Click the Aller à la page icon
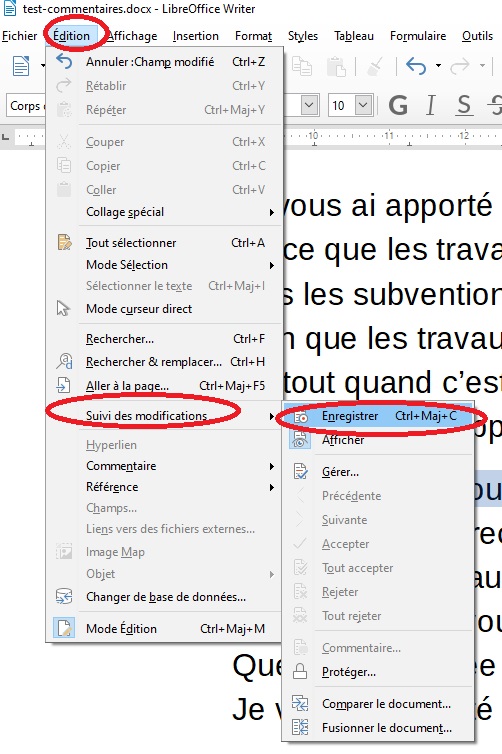The width and height of the screenshot is (502, 754). pyautogui.click(x=63, y=385)
